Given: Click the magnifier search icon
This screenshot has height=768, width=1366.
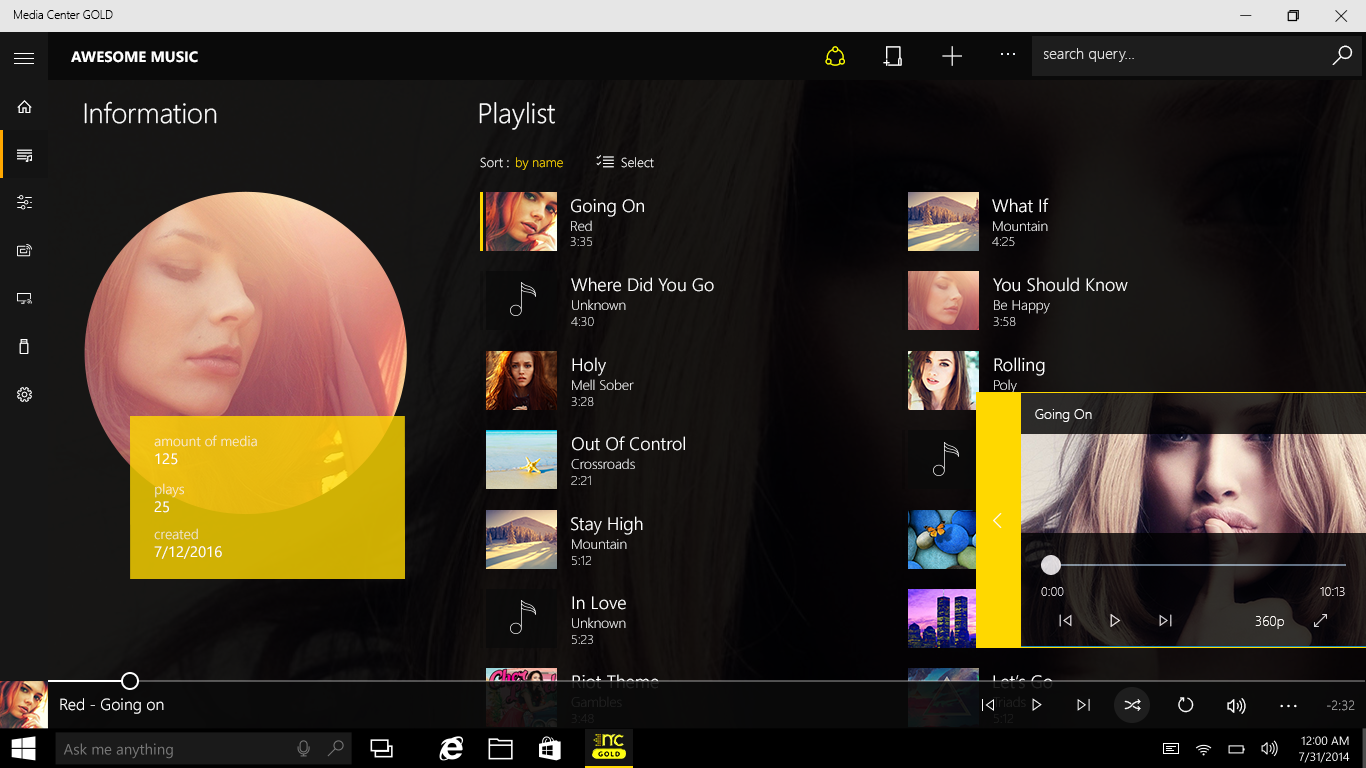Looking at the screenshot, I should (1342, 55).
